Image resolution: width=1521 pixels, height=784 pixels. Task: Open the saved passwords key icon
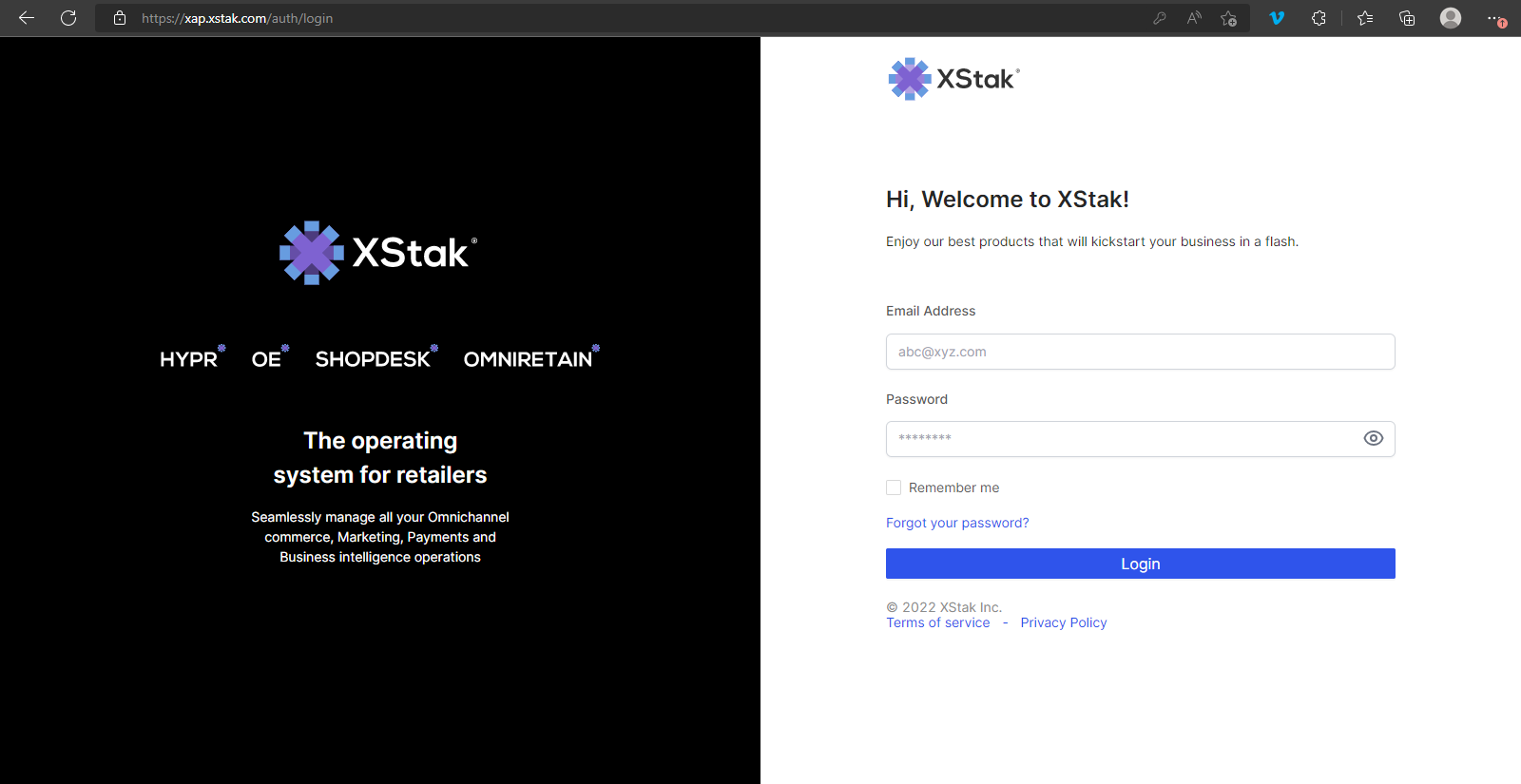[1160, 18]
